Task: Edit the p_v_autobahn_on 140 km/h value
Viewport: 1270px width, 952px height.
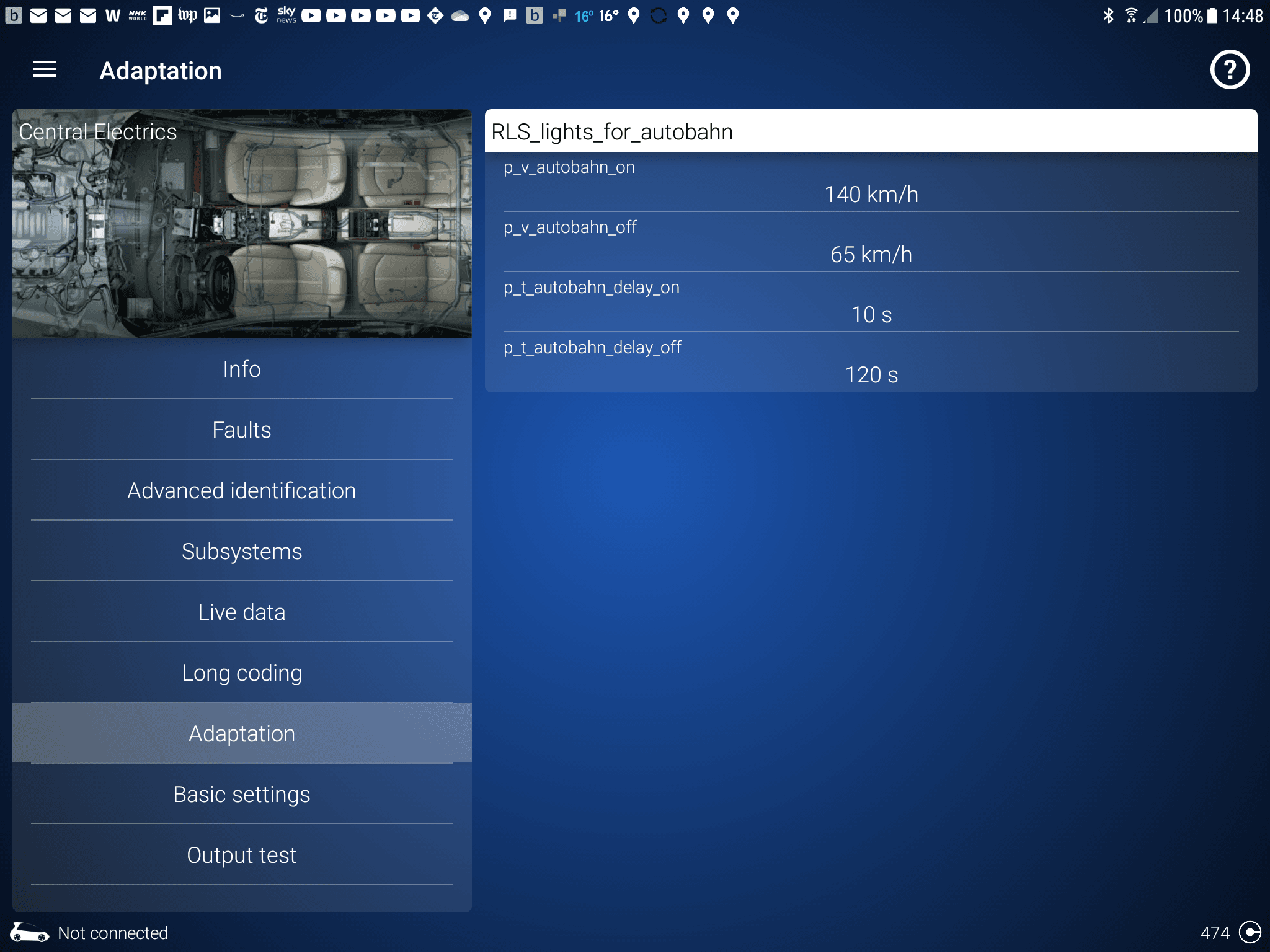Action: pyautogui.click(x=871, y=195)
